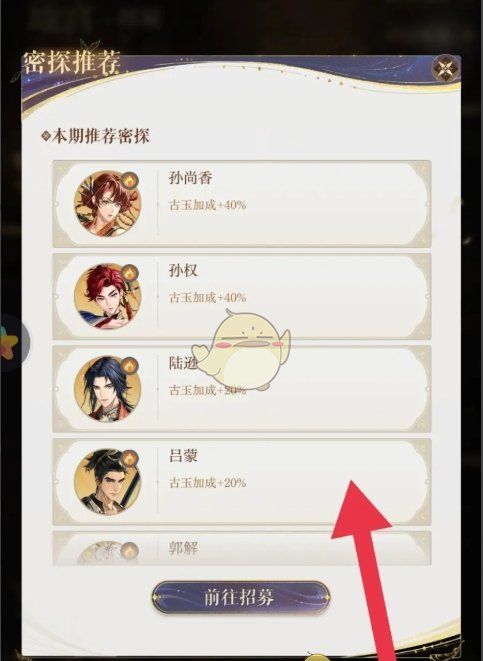Close the 密探推荐 dialog
Image resolution: width=483 pixels, height=661 pixels.
(445, 68)
